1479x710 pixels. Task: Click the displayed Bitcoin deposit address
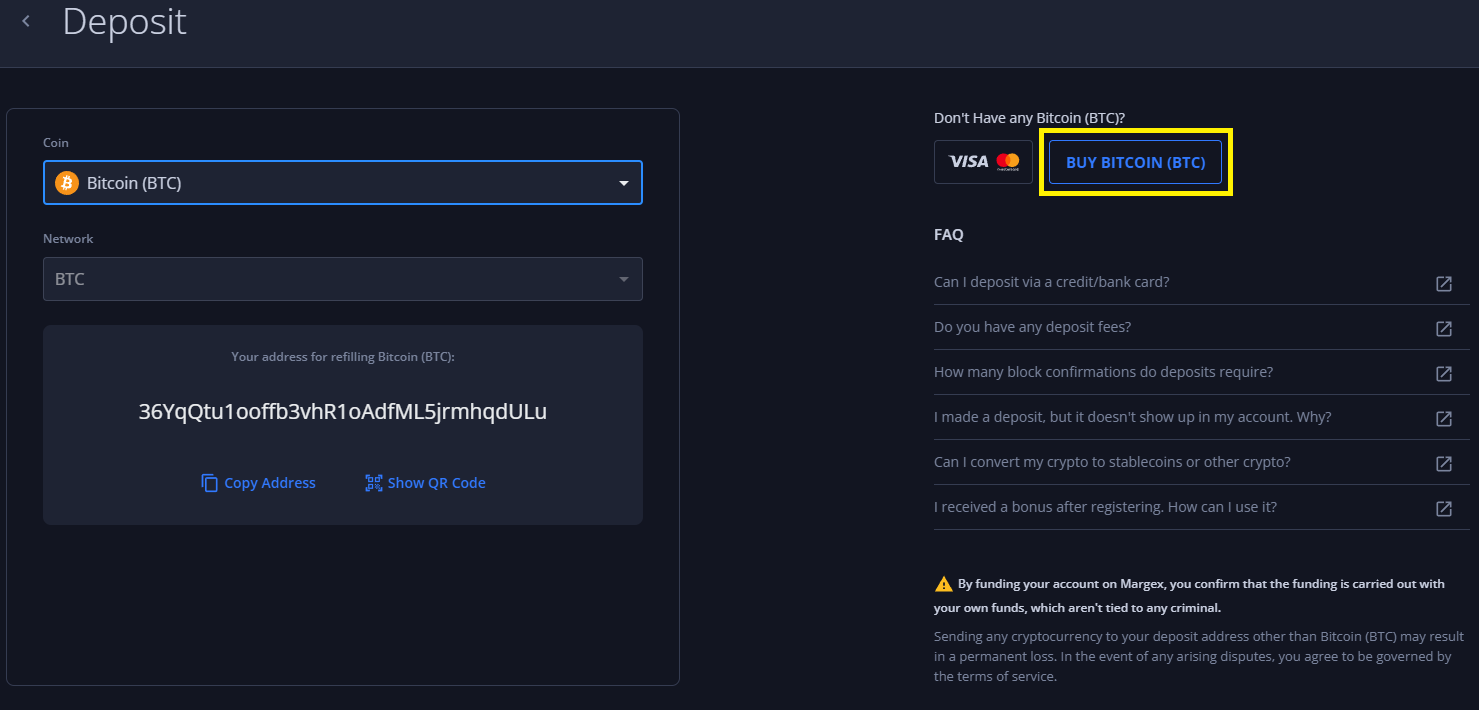(x=342, y=412)
